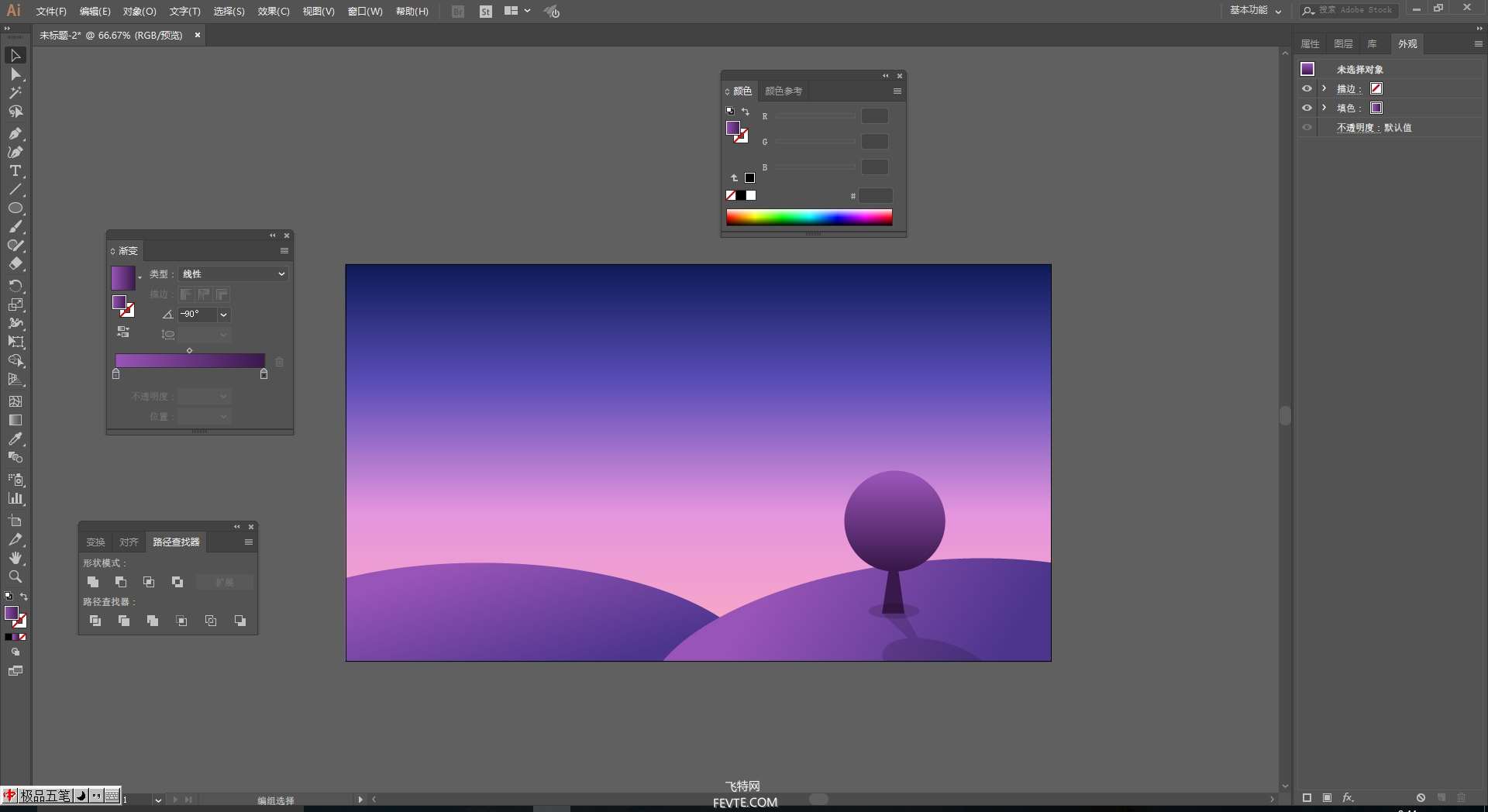This screenshot has width=1488, height=812.
Task: Switch to the 颜色参考 tab
Action: pos(784,91)
